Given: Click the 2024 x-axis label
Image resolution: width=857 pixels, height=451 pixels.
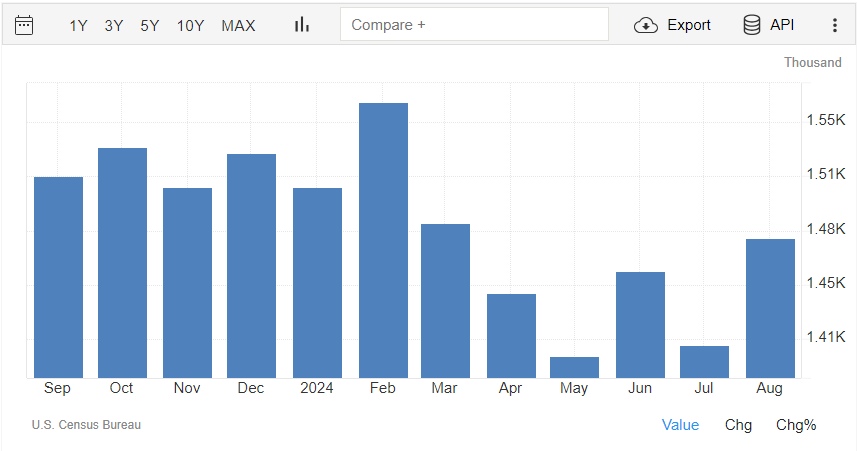Looking at the screenshot, I should pos(316,388).
